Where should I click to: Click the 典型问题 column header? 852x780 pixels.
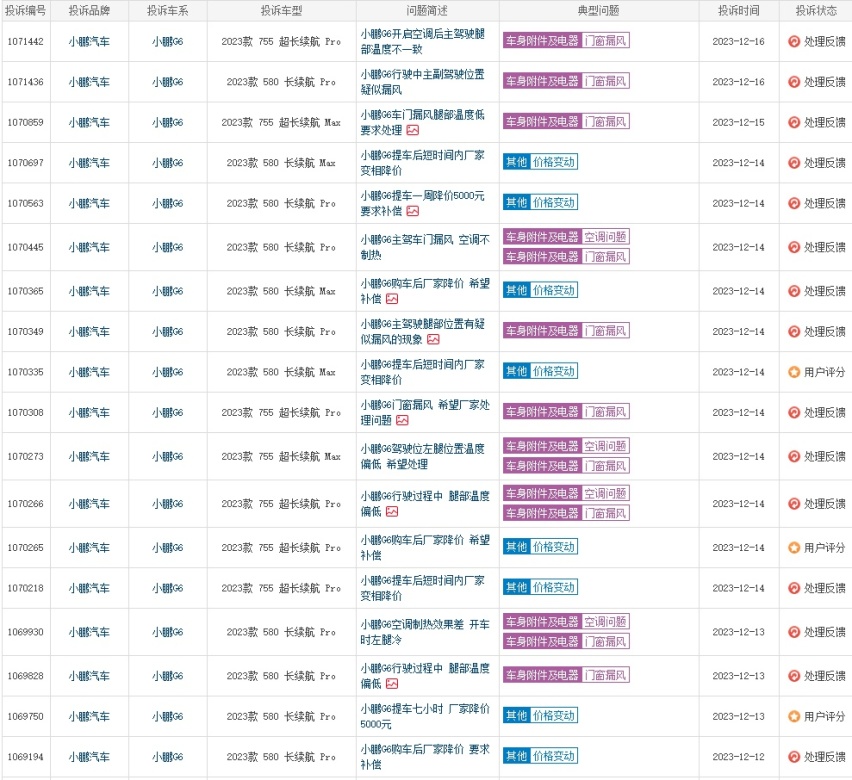pyautogui.click(x=598, y=11)
